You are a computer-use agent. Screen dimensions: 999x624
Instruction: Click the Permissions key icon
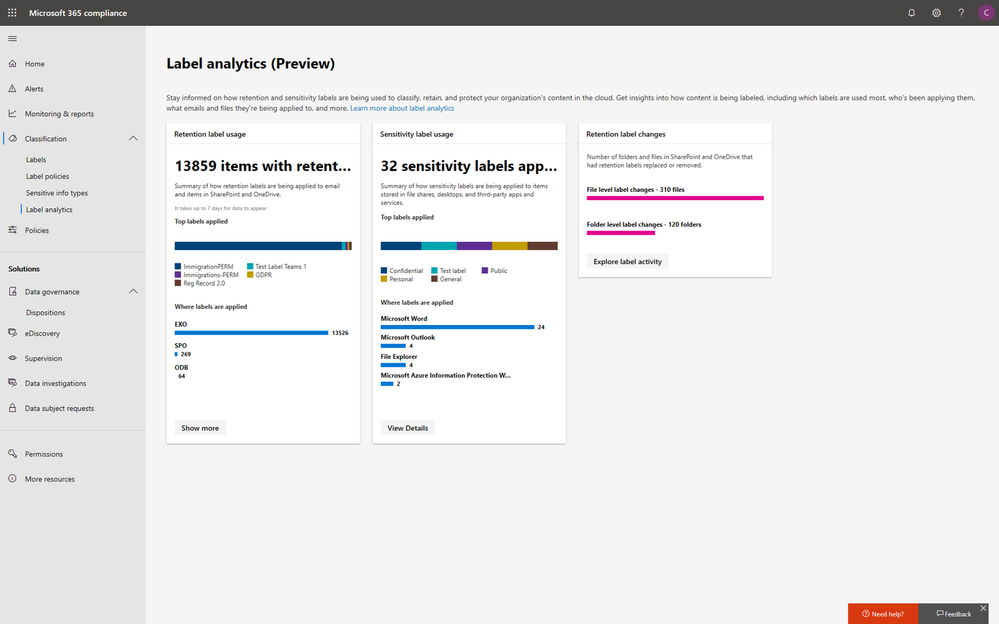click(x=12, y=454)
